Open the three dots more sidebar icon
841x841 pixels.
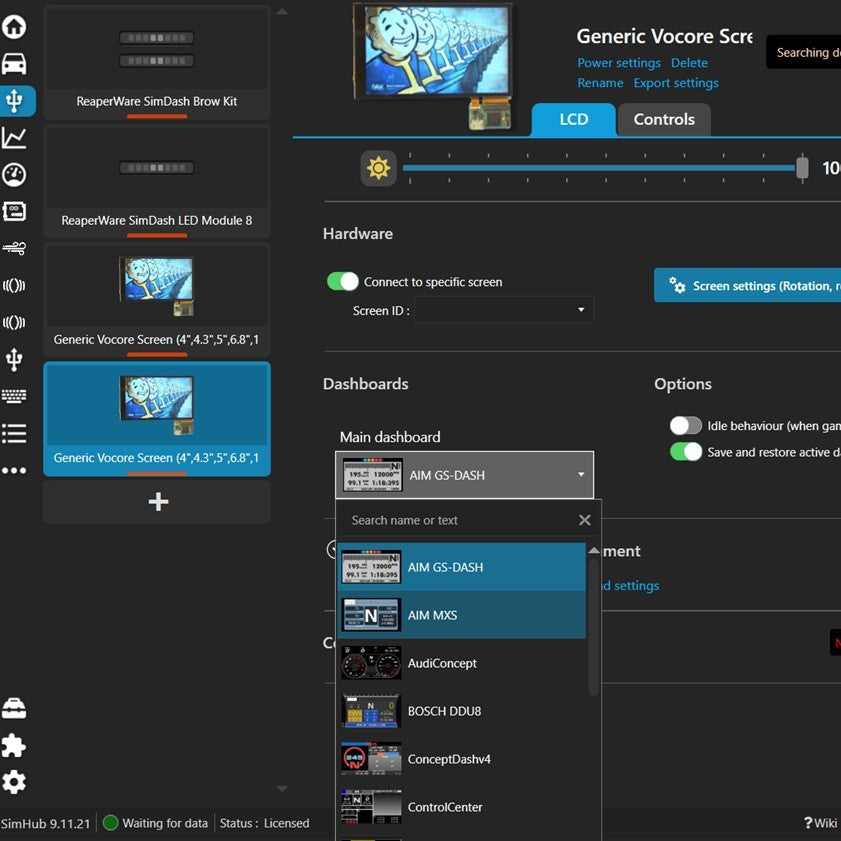click(x=14, y=470)
